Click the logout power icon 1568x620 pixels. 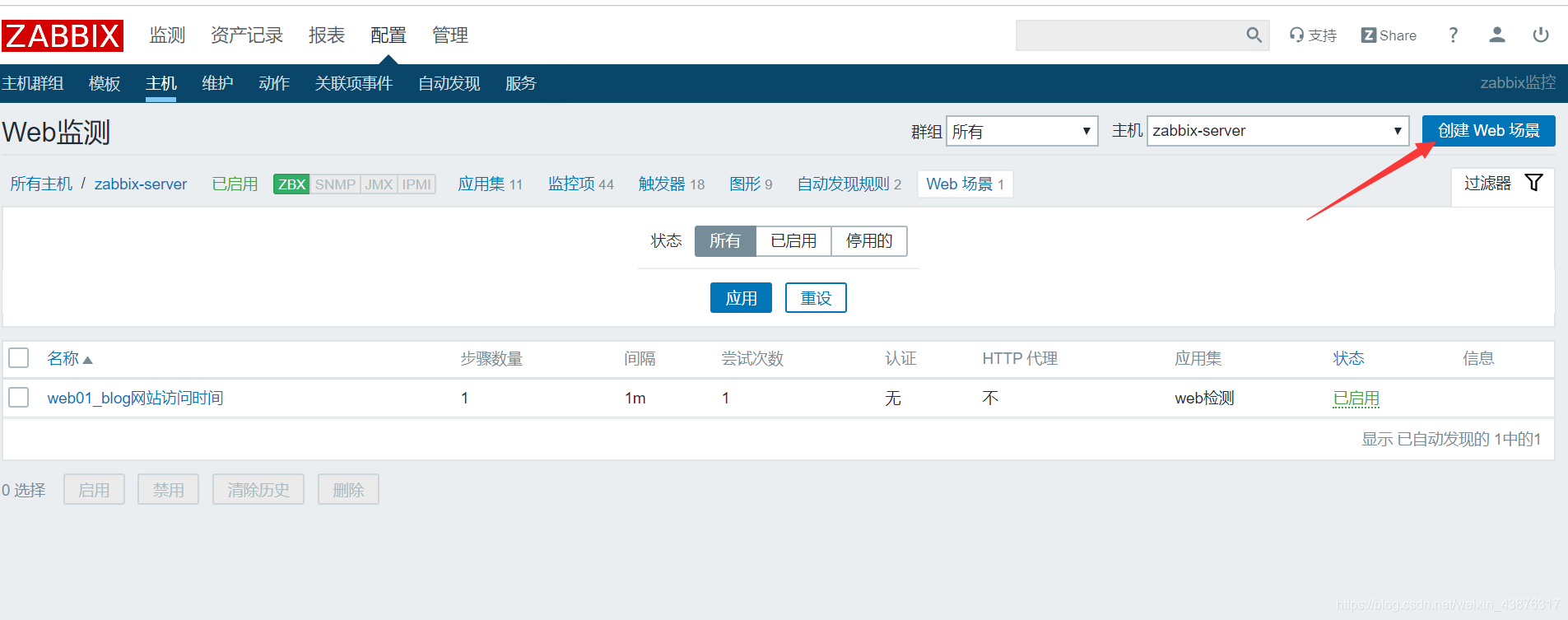[1541, 35]
